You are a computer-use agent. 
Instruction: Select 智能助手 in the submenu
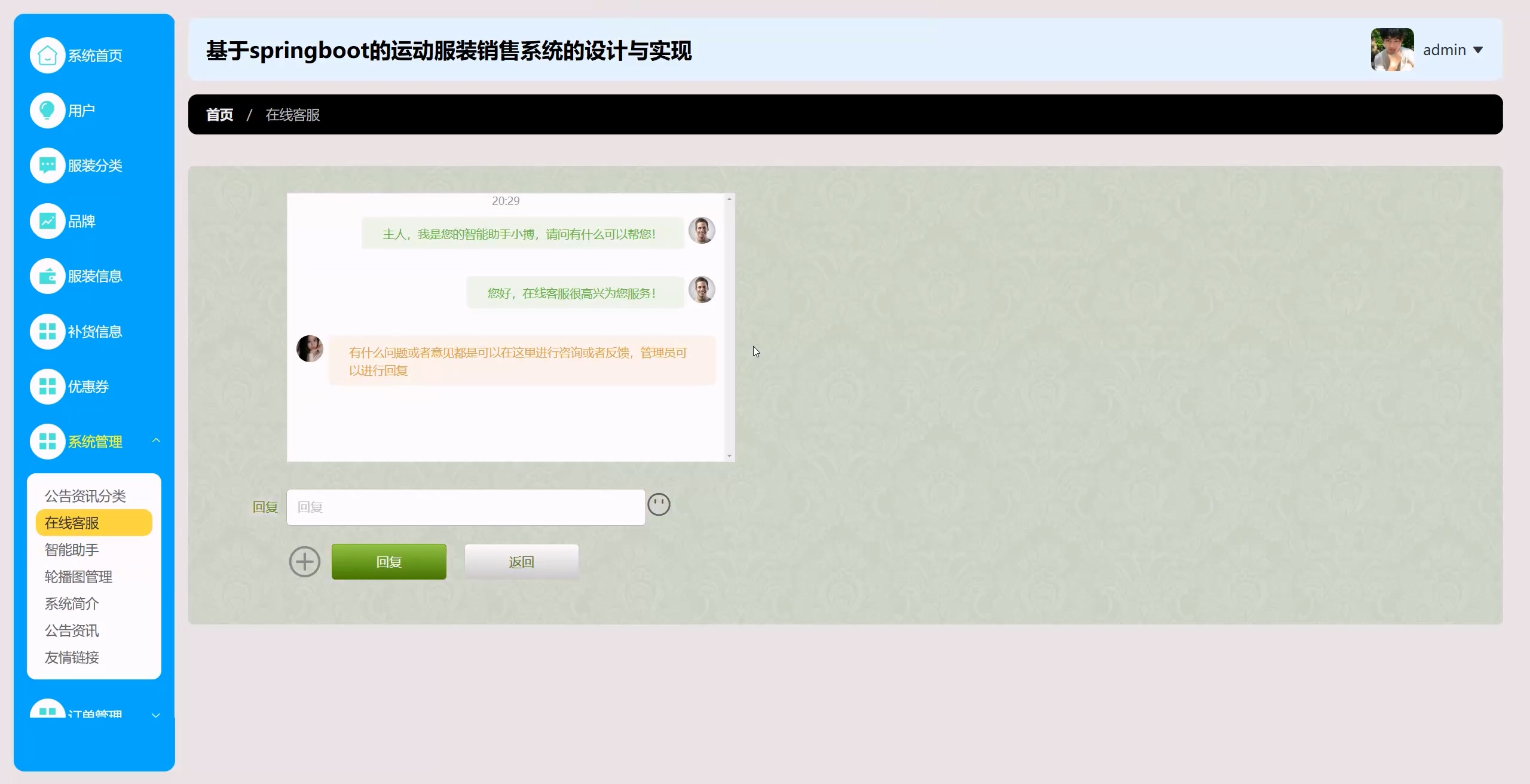coord(72,550)
